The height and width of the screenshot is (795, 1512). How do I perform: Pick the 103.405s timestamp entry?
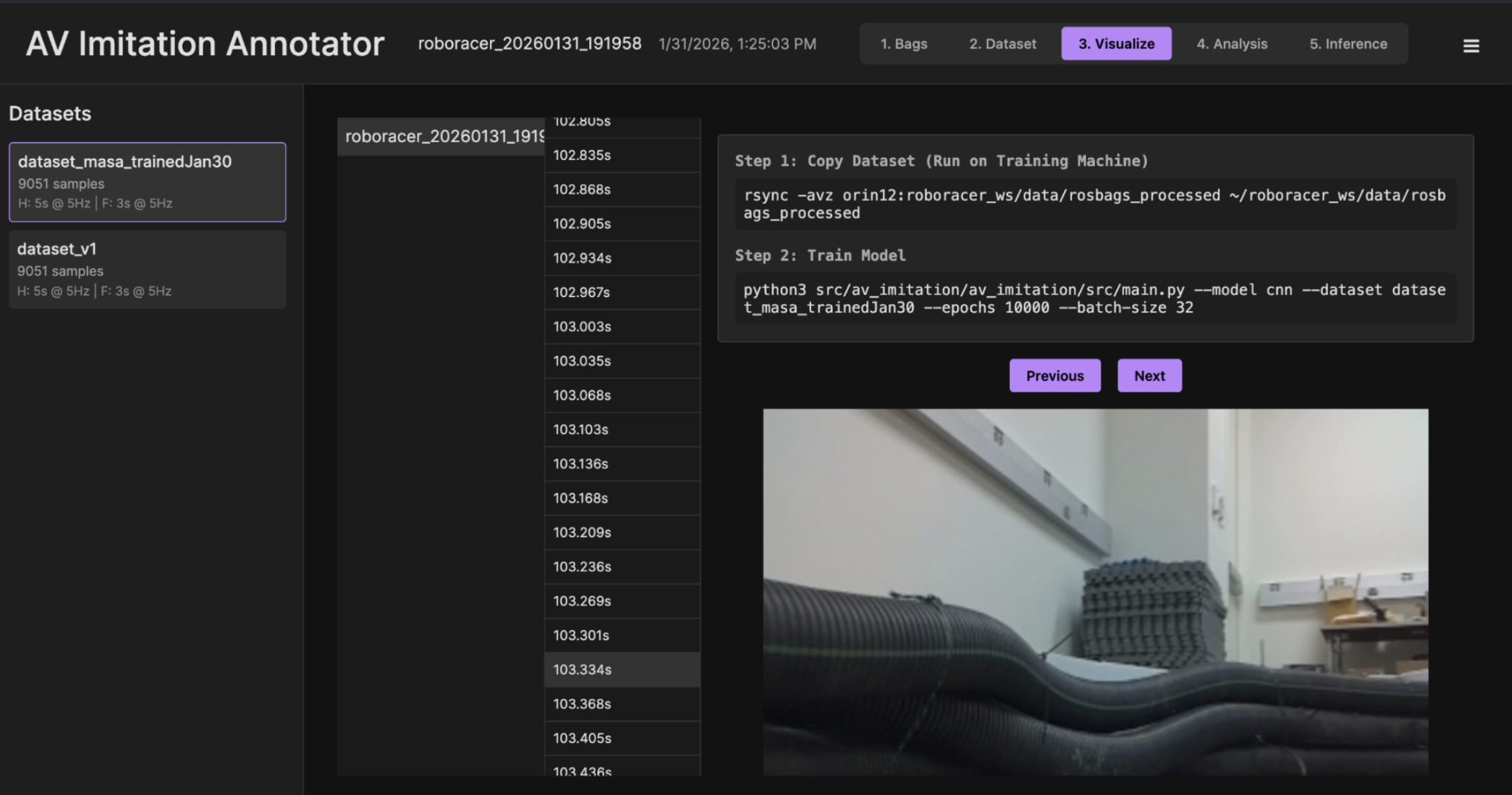[x=622, y=738]
